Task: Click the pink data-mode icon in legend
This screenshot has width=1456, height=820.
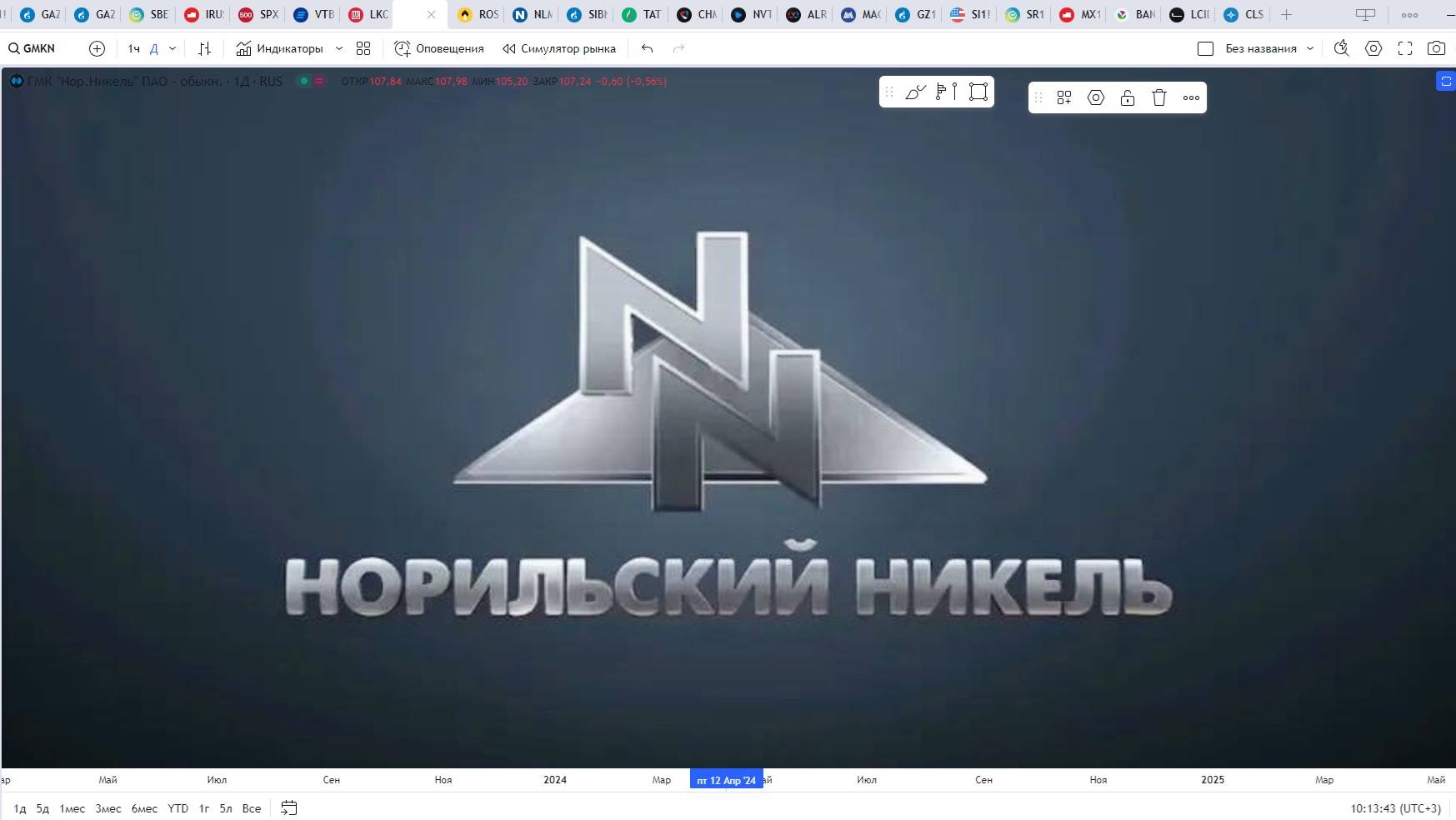Action: point(319,81)
